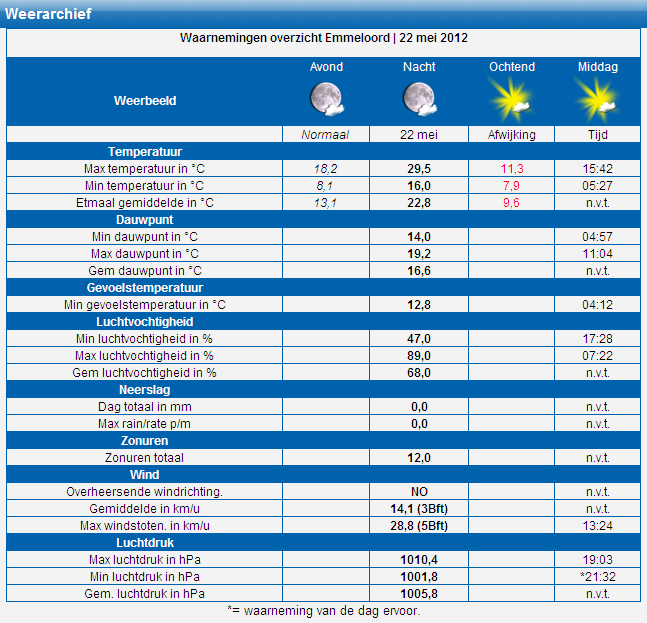Click the Luchtdruk section header
Screen dimensions: 647x623
(145, 543)
